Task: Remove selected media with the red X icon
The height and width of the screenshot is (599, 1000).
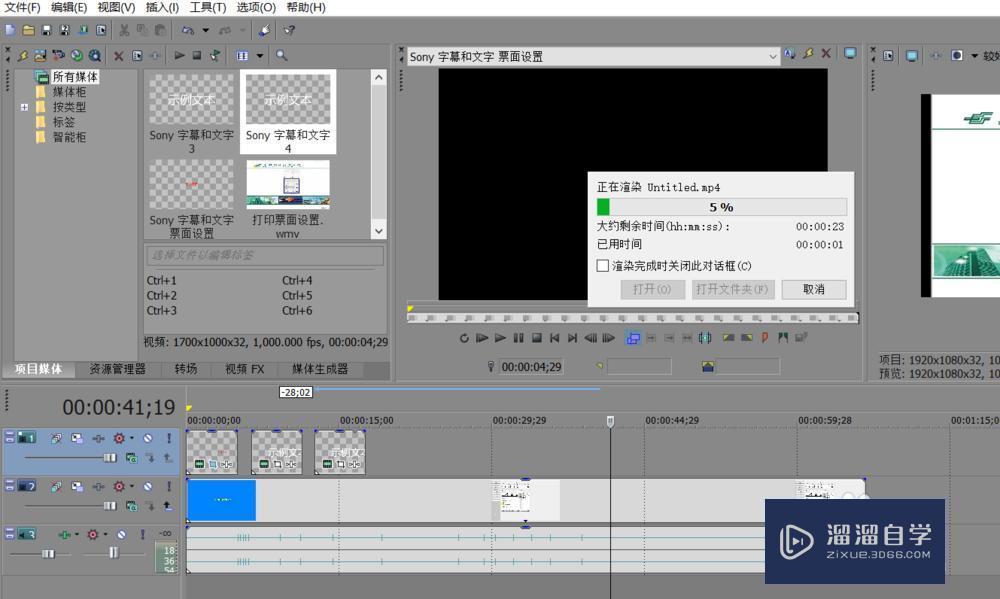Action: point(119,55)
